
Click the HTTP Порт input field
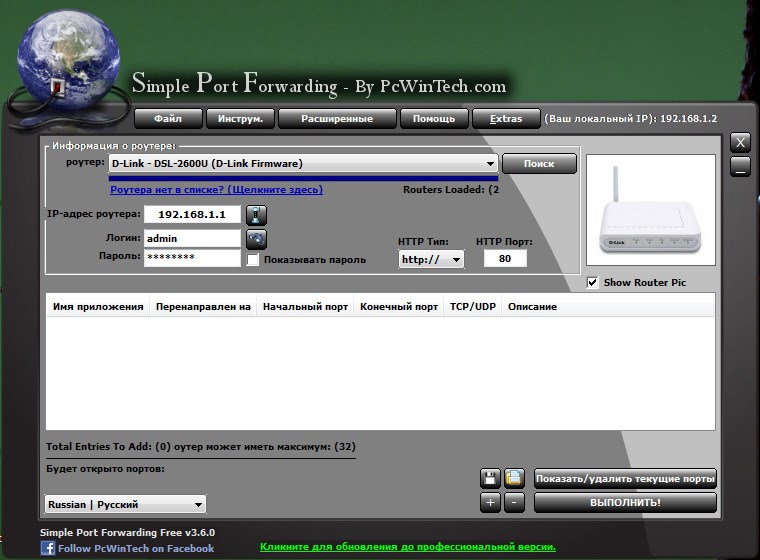[505, 259]
